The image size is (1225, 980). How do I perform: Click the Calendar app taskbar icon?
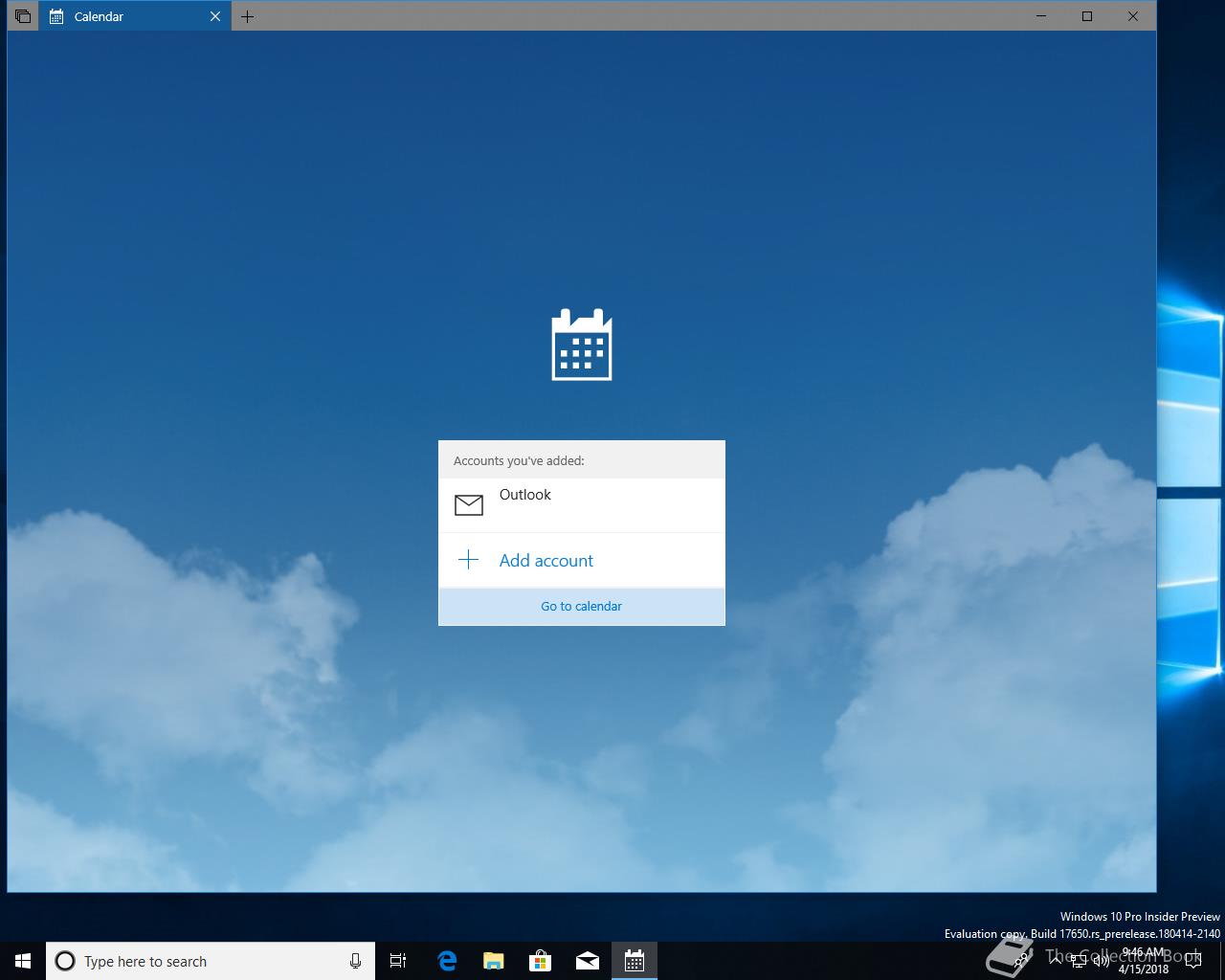pyautogui.click(x=635, y=961)
